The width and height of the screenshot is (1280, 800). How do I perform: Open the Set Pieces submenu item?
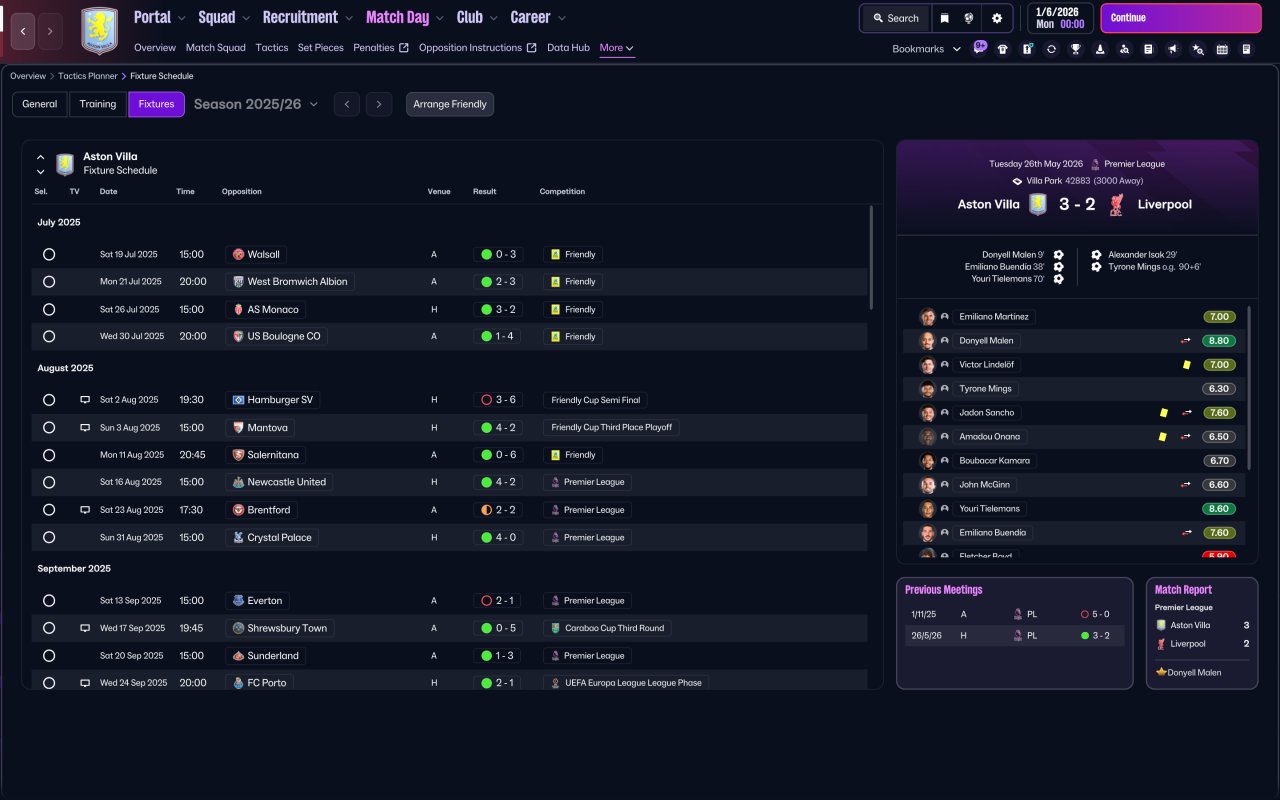coord(321,48)
